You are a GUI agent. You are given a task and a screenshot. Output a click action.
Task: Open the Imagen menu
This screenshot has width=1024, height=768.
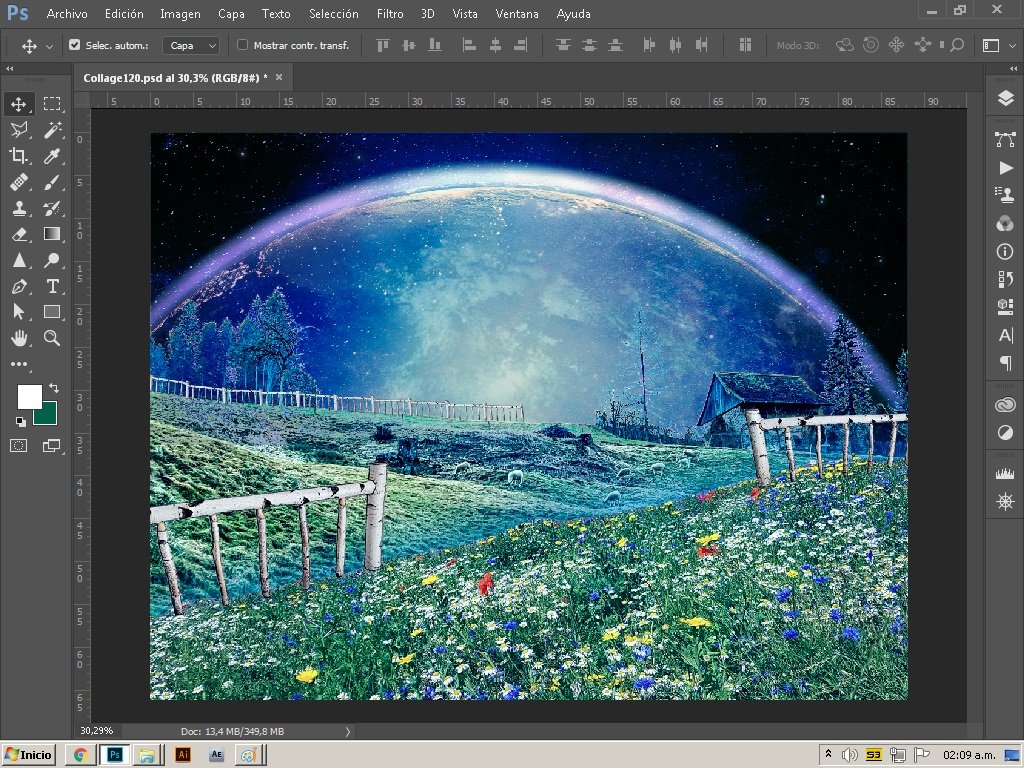click(180, 14)
